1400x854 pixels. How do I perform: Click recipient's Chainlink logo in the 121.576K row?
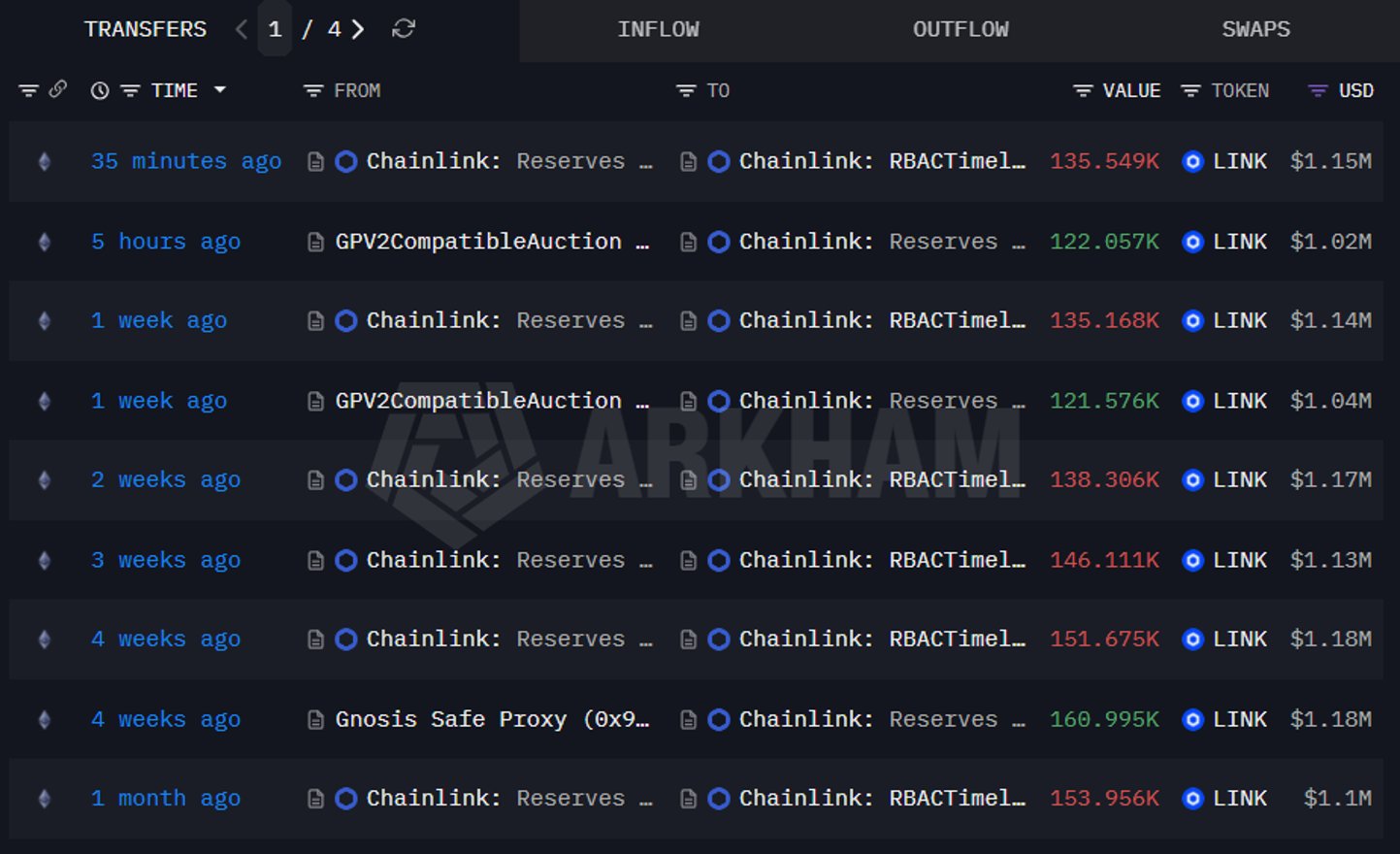pyautogui.click(x=719, y=401)
